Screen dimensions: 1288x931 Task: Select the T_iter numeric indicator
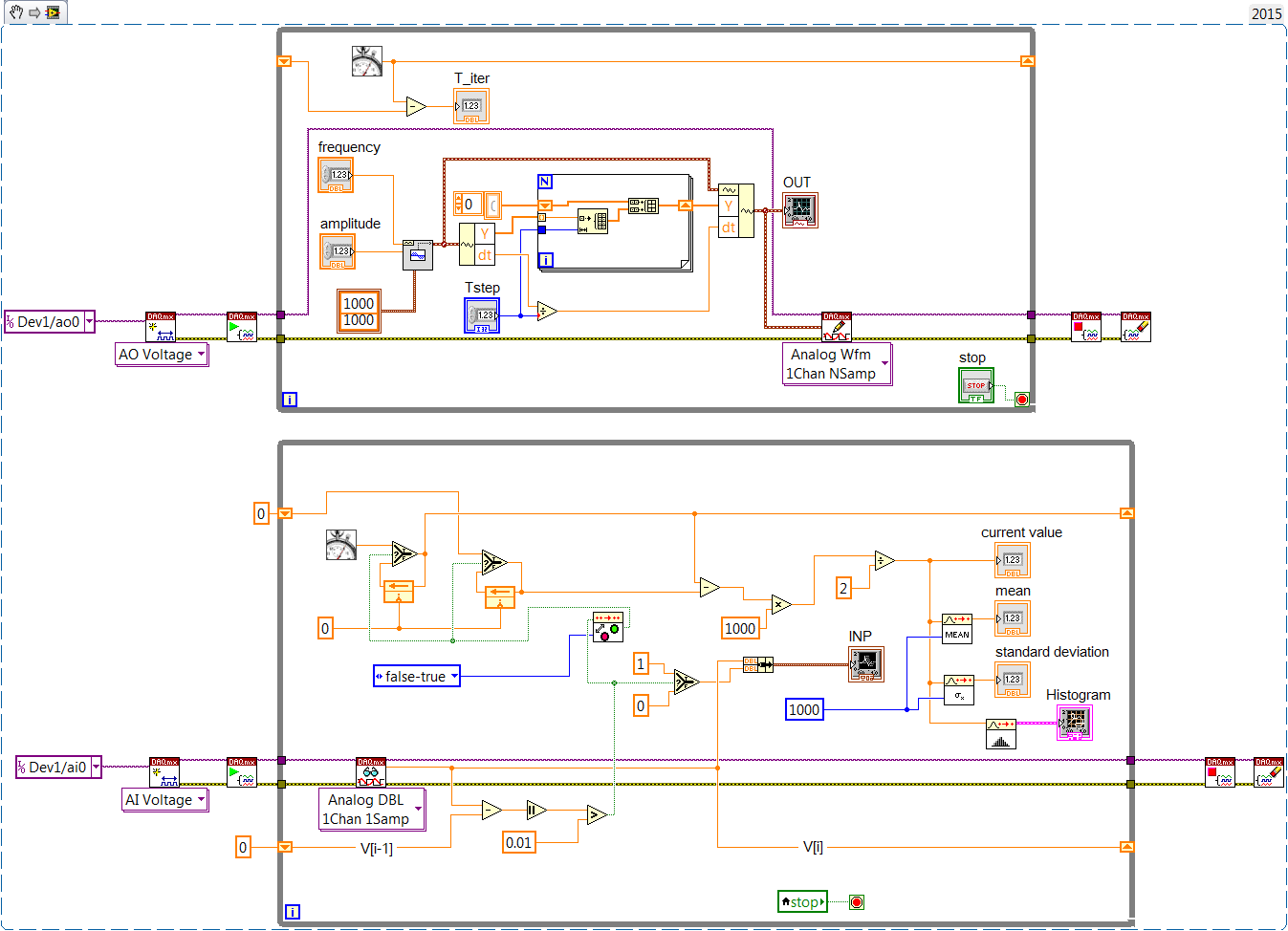tap(471, 106)
